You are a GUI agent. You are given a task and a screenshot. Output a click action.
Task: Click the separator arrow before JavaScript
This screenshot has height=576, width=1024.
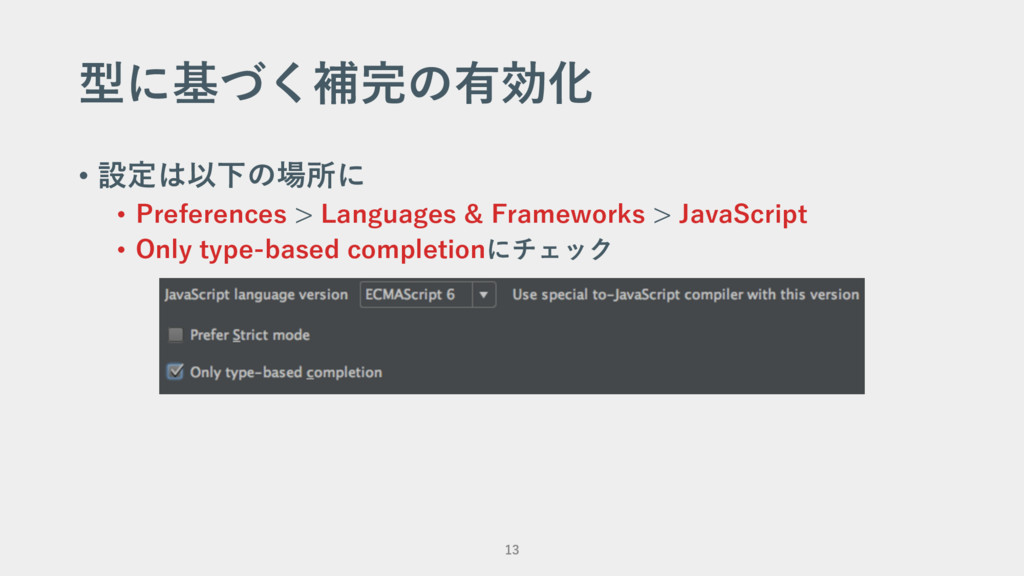click(x=662, y=215)
